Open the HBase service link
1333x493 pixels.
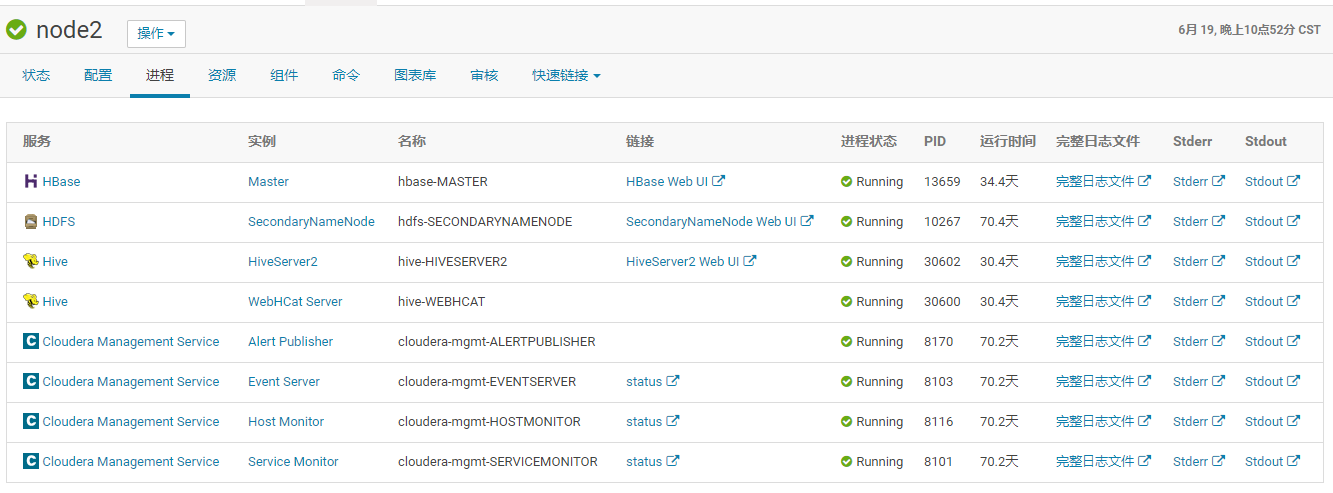(61, 182)
